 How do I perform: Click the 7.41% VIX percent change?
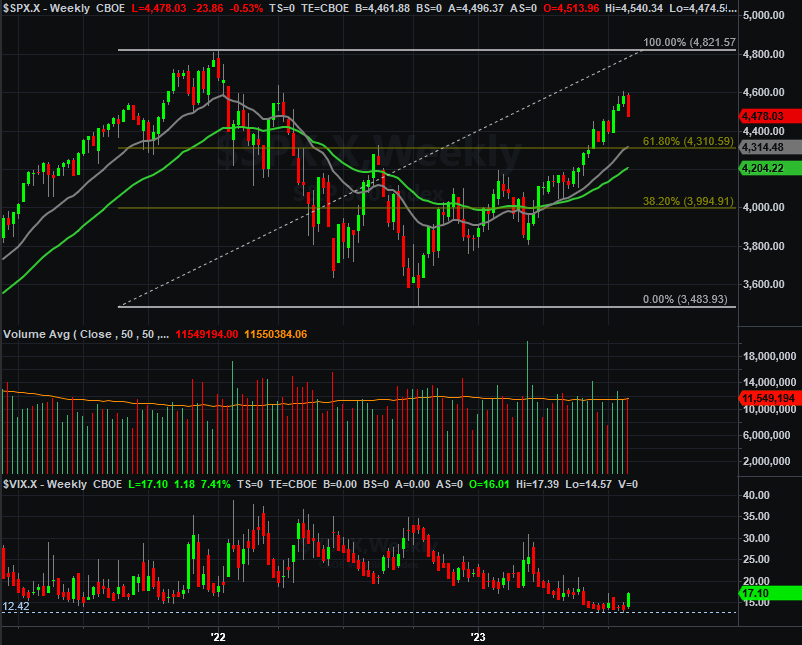216,484
